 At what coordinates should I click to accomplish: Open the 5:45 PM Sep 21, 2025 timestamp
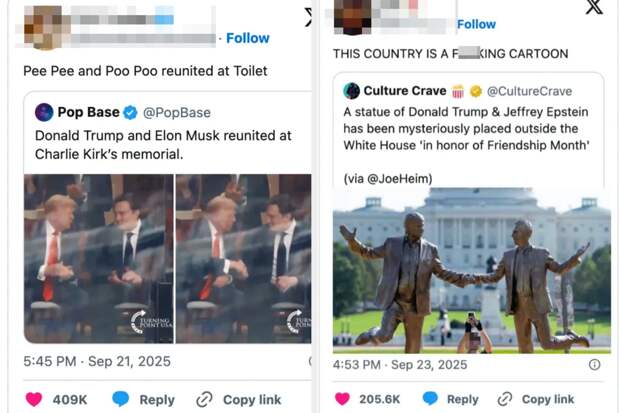click(97, 361)
